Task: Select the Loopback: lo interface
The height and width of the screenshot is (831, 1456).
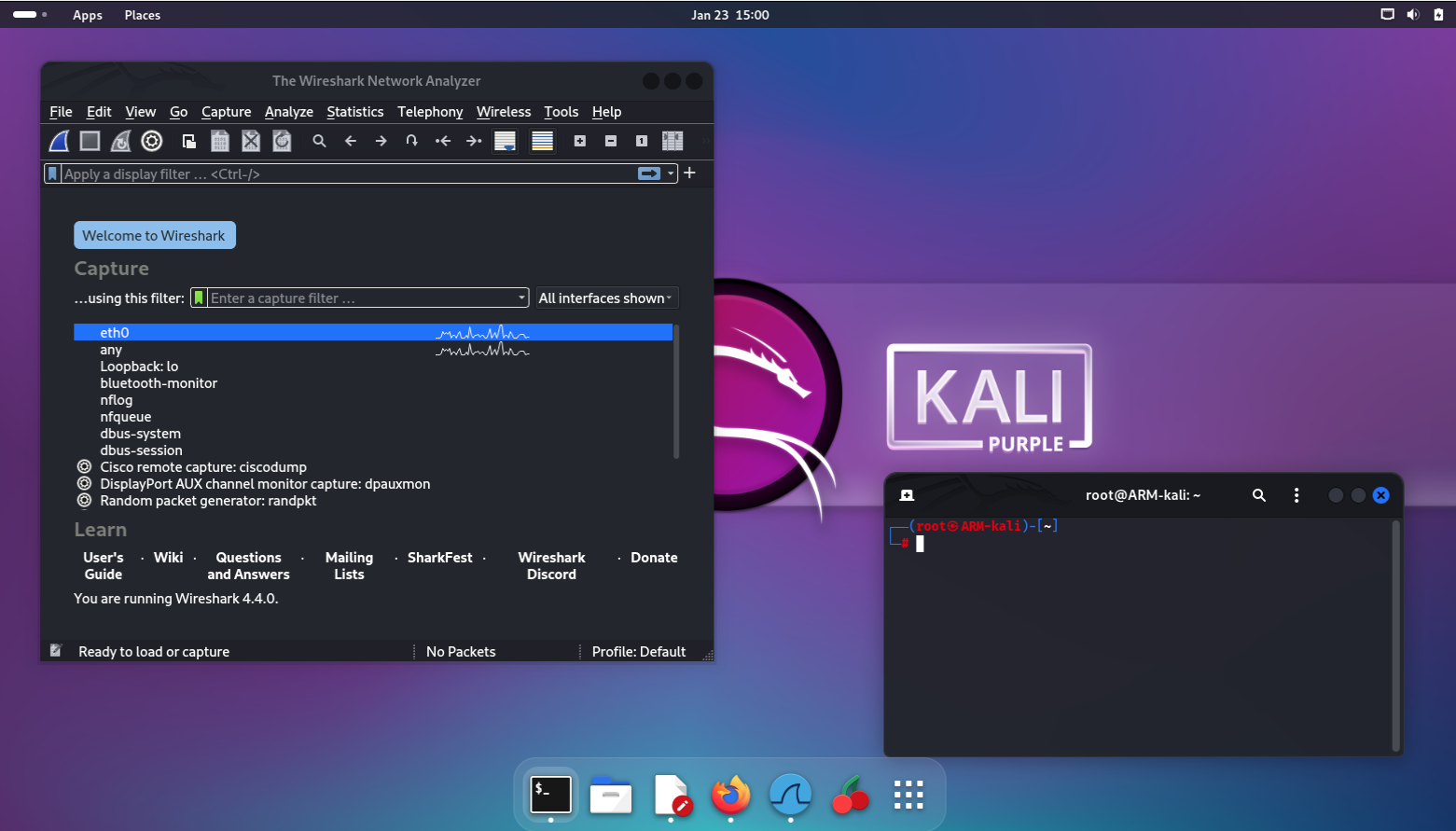Action: (x=139, y=367)
